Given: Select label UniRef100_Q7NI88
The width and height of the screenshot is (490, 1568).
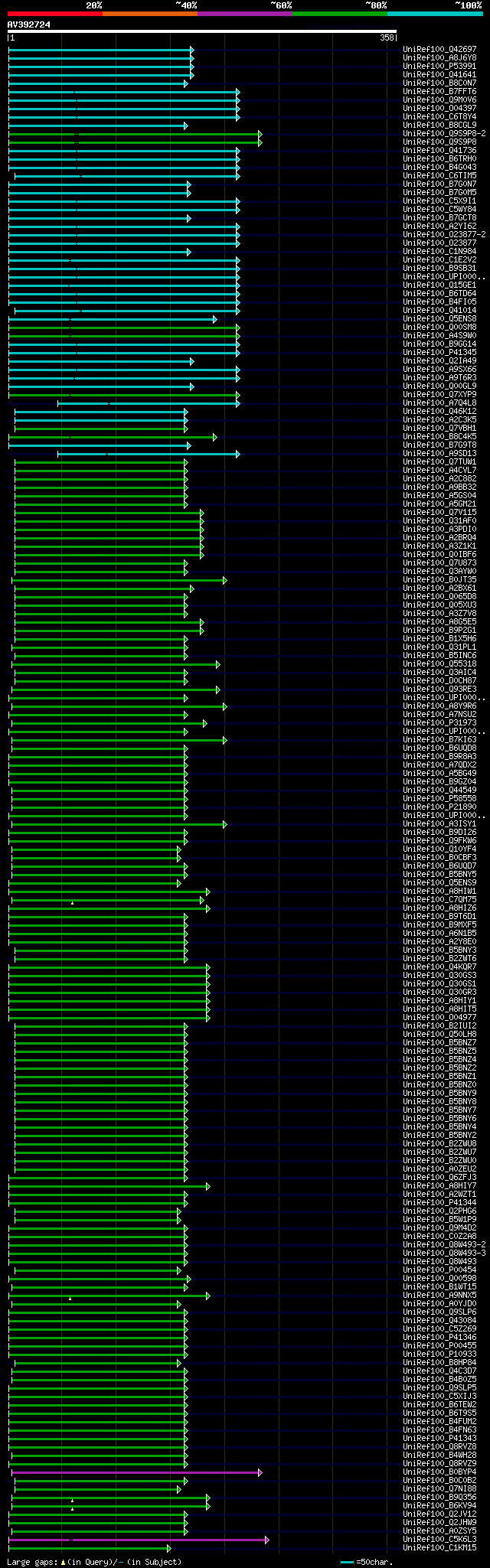Looking at the screenshot, I should pos(439,1489).
